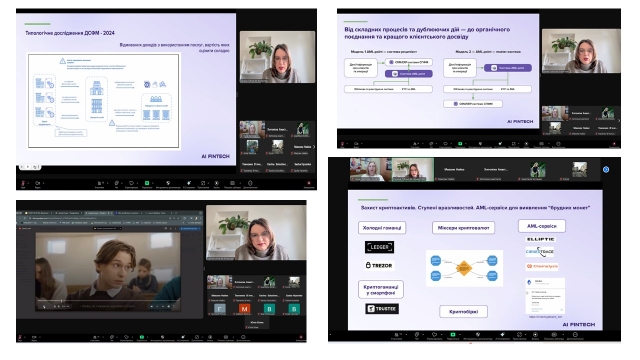Click blue next-participants arrow in криптоактивів window
Viewport: 640px width, 360px height.
606,169
